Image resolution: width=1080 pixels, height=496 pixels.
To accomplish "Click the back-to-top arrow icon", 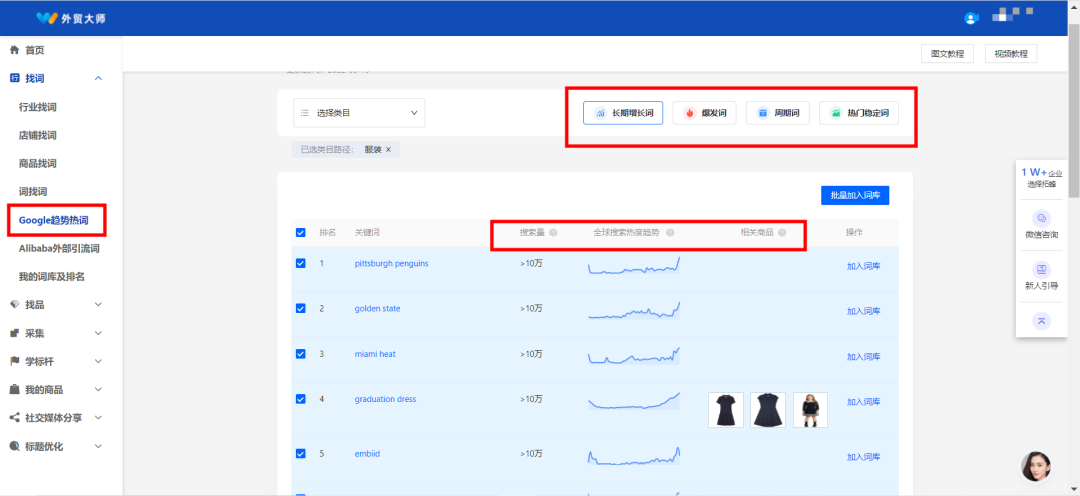I will pyautogui.click(x=1041, y=320).
